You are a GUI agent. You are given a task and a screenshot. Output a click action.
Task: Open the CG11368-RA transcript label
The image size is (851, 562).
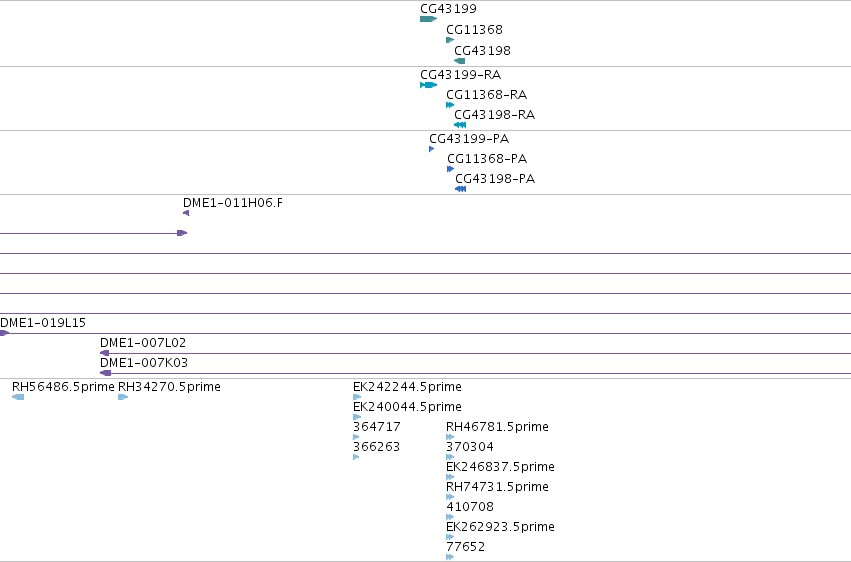click(x=486, y=94)
